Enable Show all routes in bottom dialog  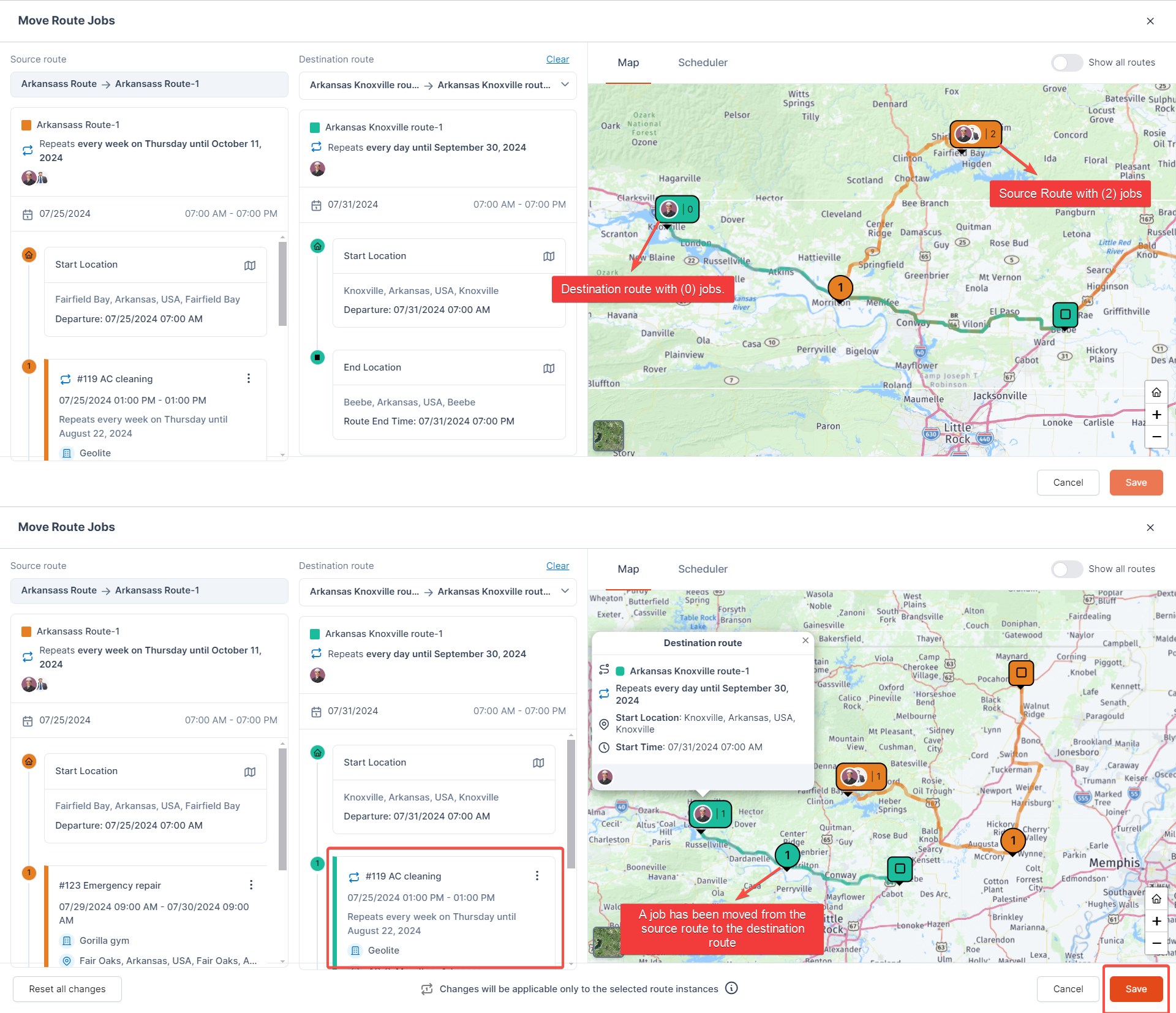[x=1067, y=569]
